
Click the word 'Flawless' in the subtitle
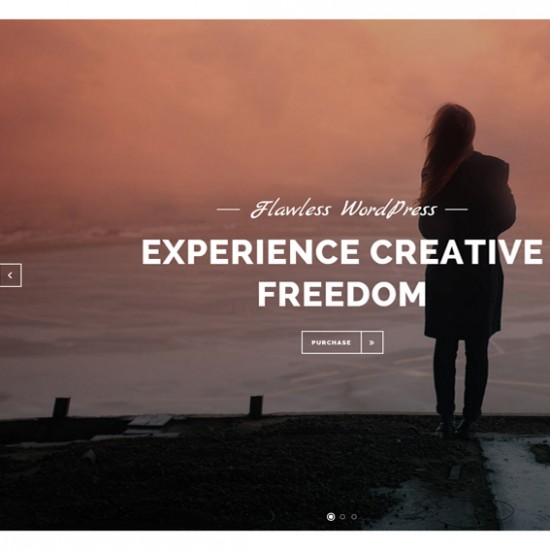click(290, 209)
